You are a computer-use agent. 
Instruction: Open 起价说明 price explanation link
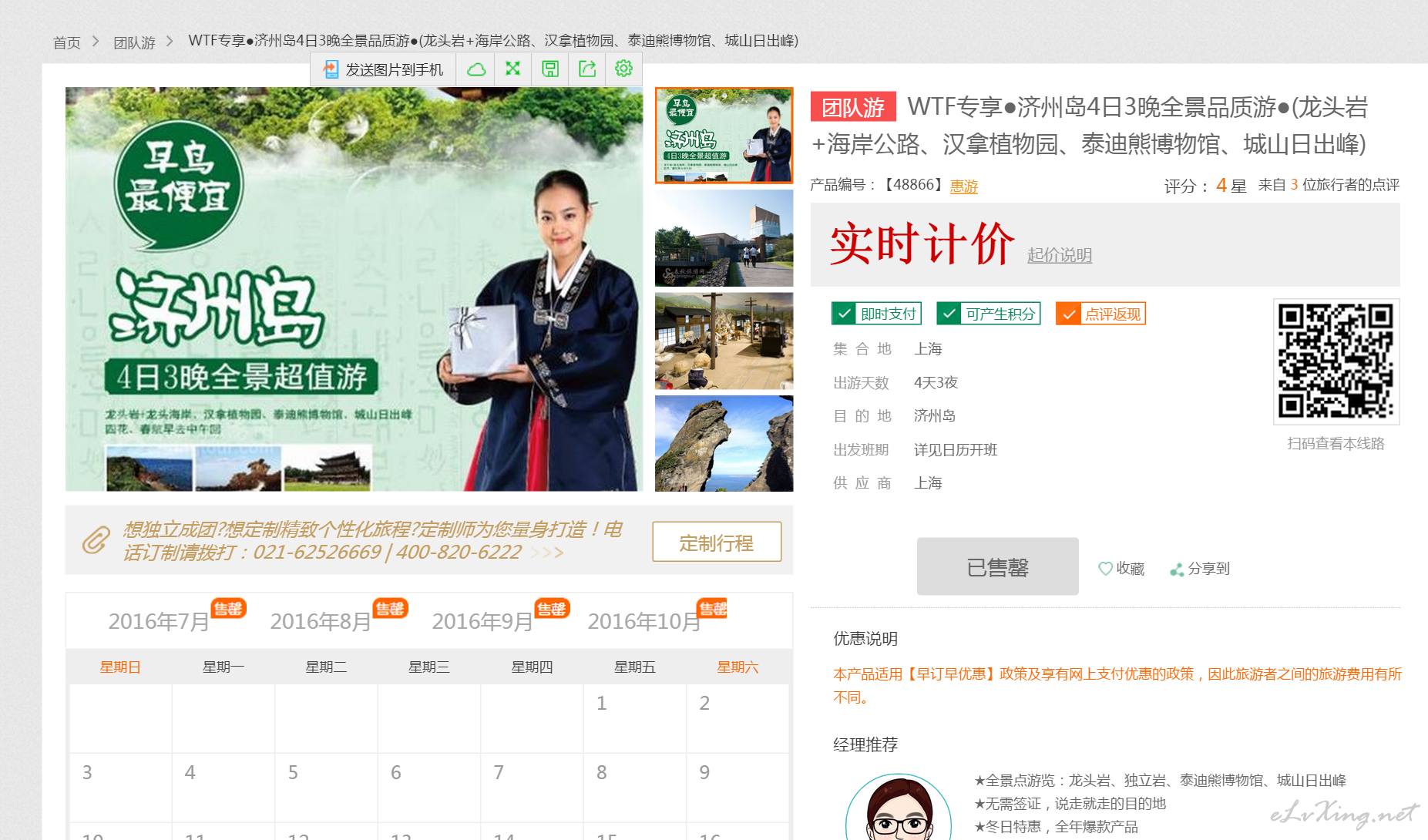1059,255
